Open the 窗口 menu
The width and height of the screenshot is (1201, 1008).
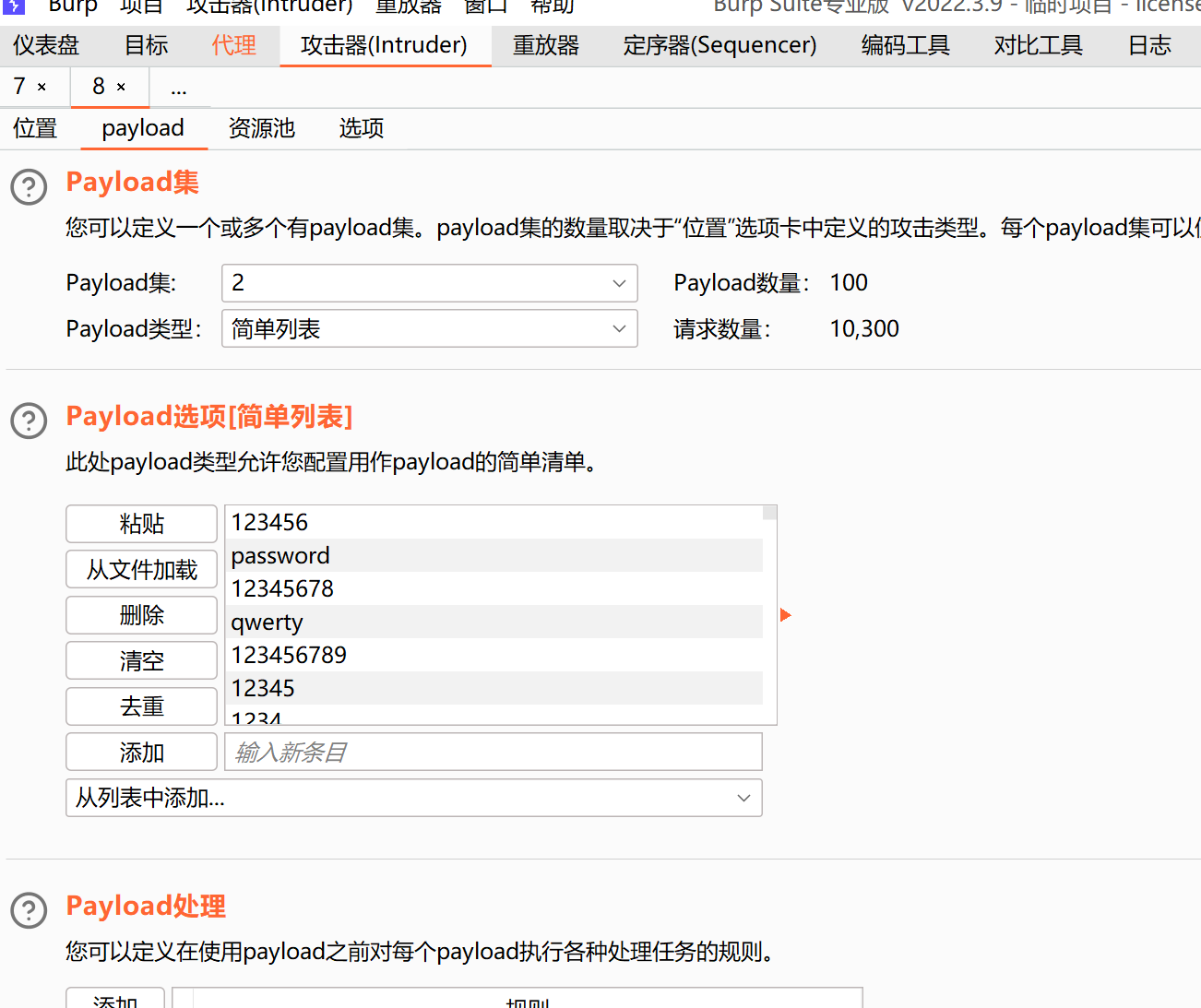[486, 6]
